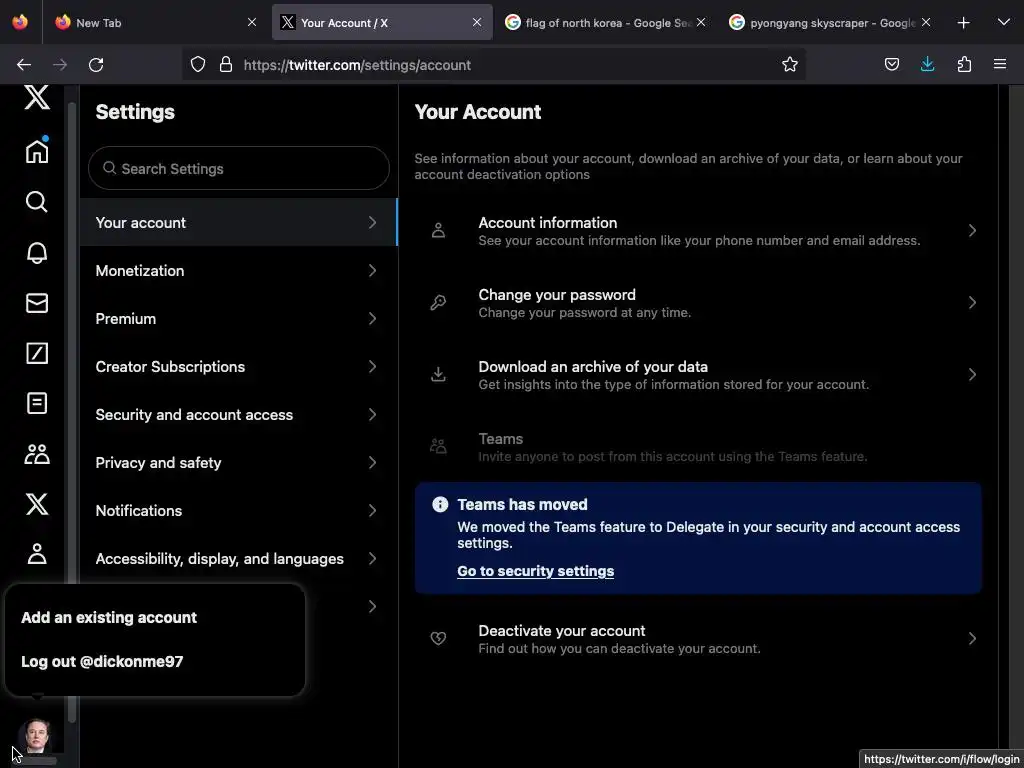Open Grok slash icon in sidebar
The image size is (1024, 768).
tap(37, 353)
